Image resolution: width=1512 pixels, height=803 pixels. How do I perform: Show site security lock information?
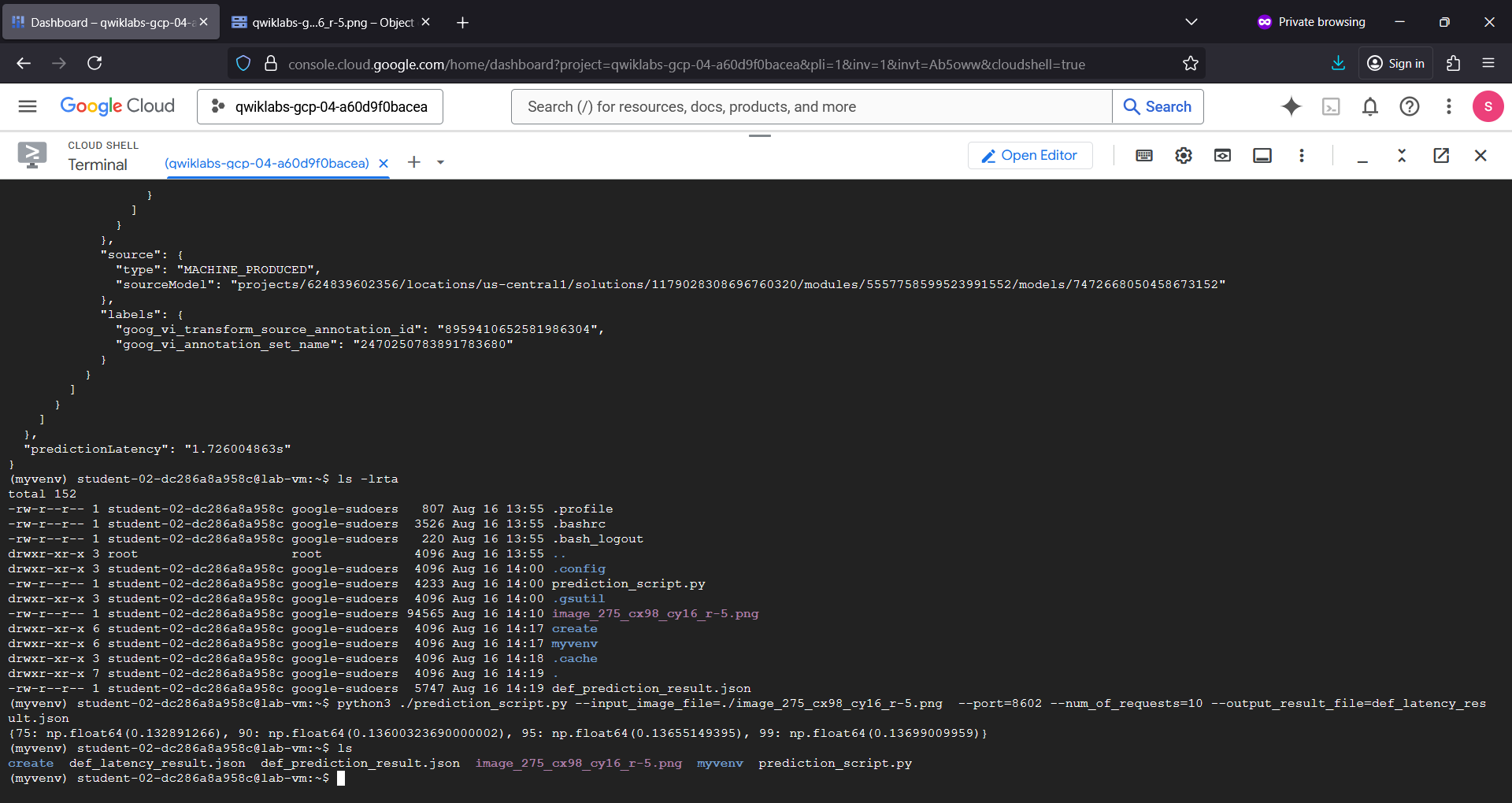click(x=271, y=64)
